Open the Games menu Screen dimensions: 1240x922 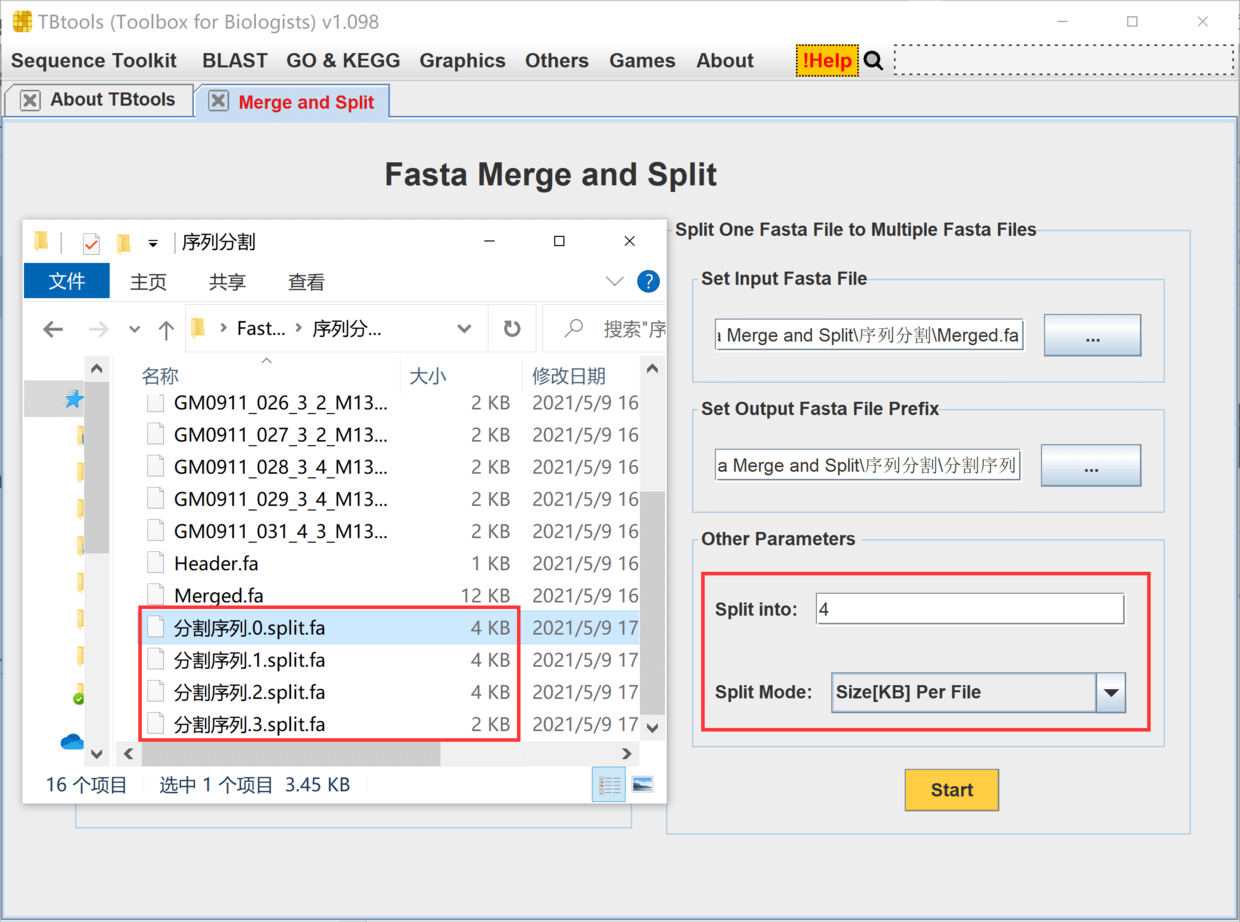point(642,61)
